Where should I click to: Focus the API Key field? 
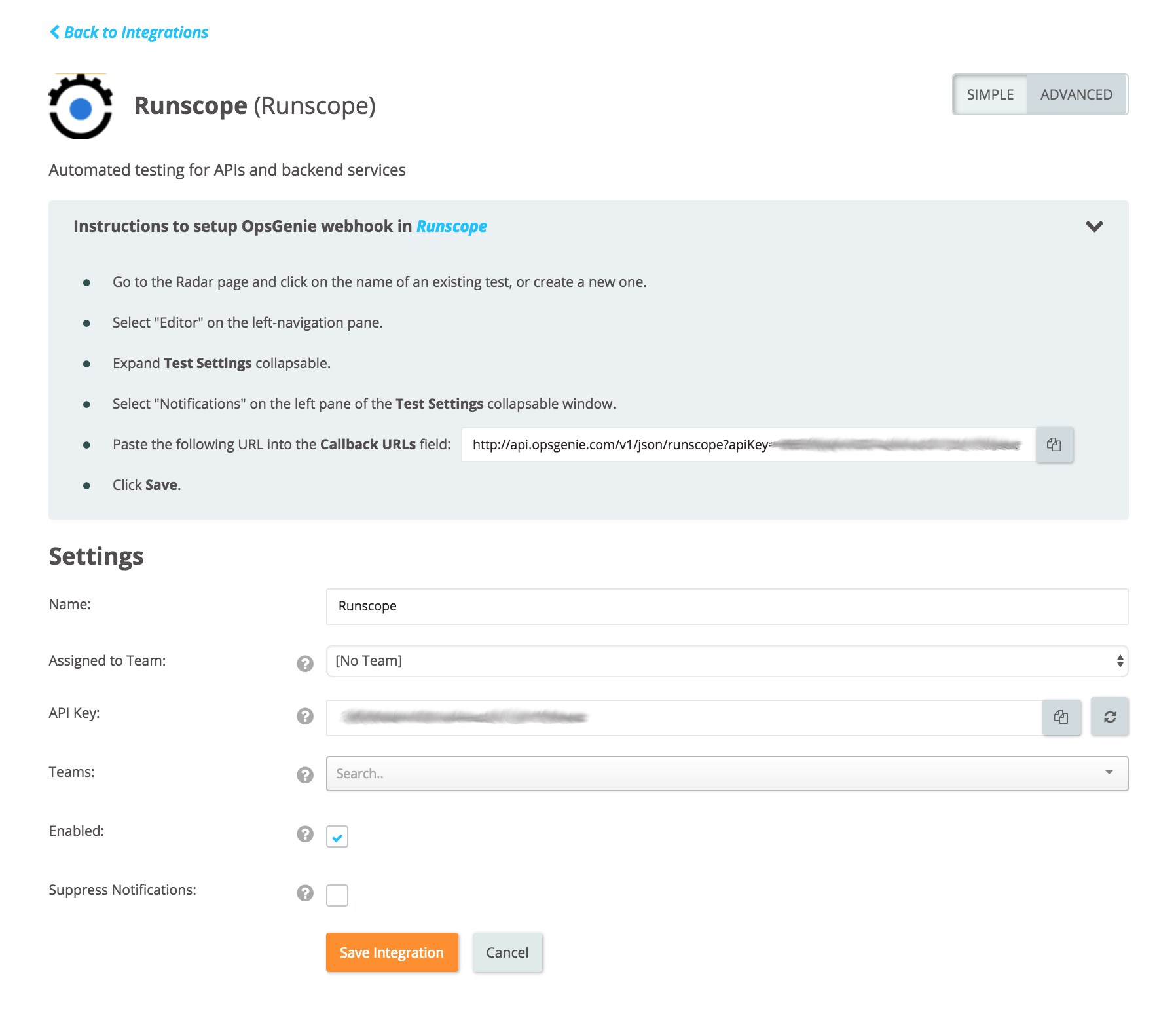point(684,718)
